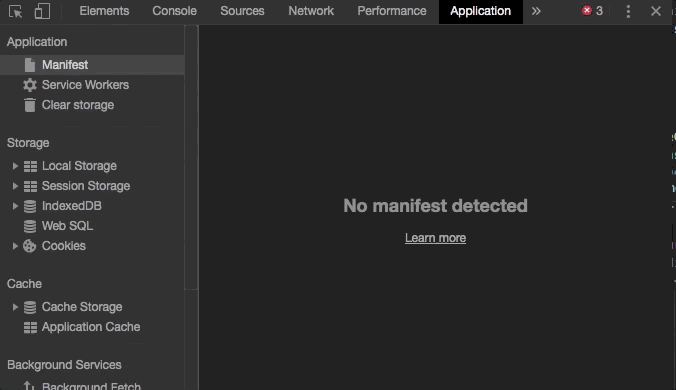Open the Network tab

[311, 11]
